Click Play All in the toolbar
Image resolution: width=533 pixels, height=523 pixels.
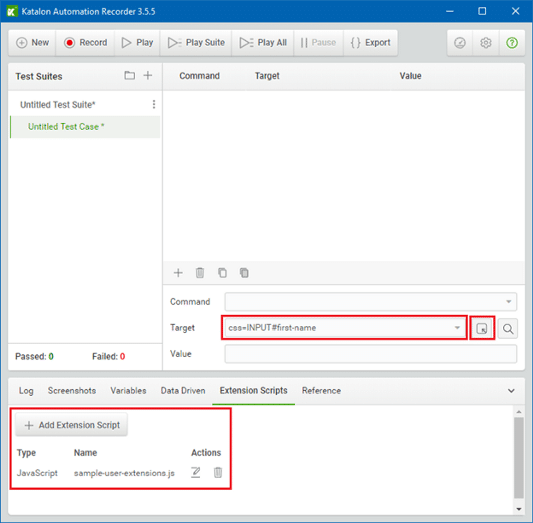tap(263, 43)
